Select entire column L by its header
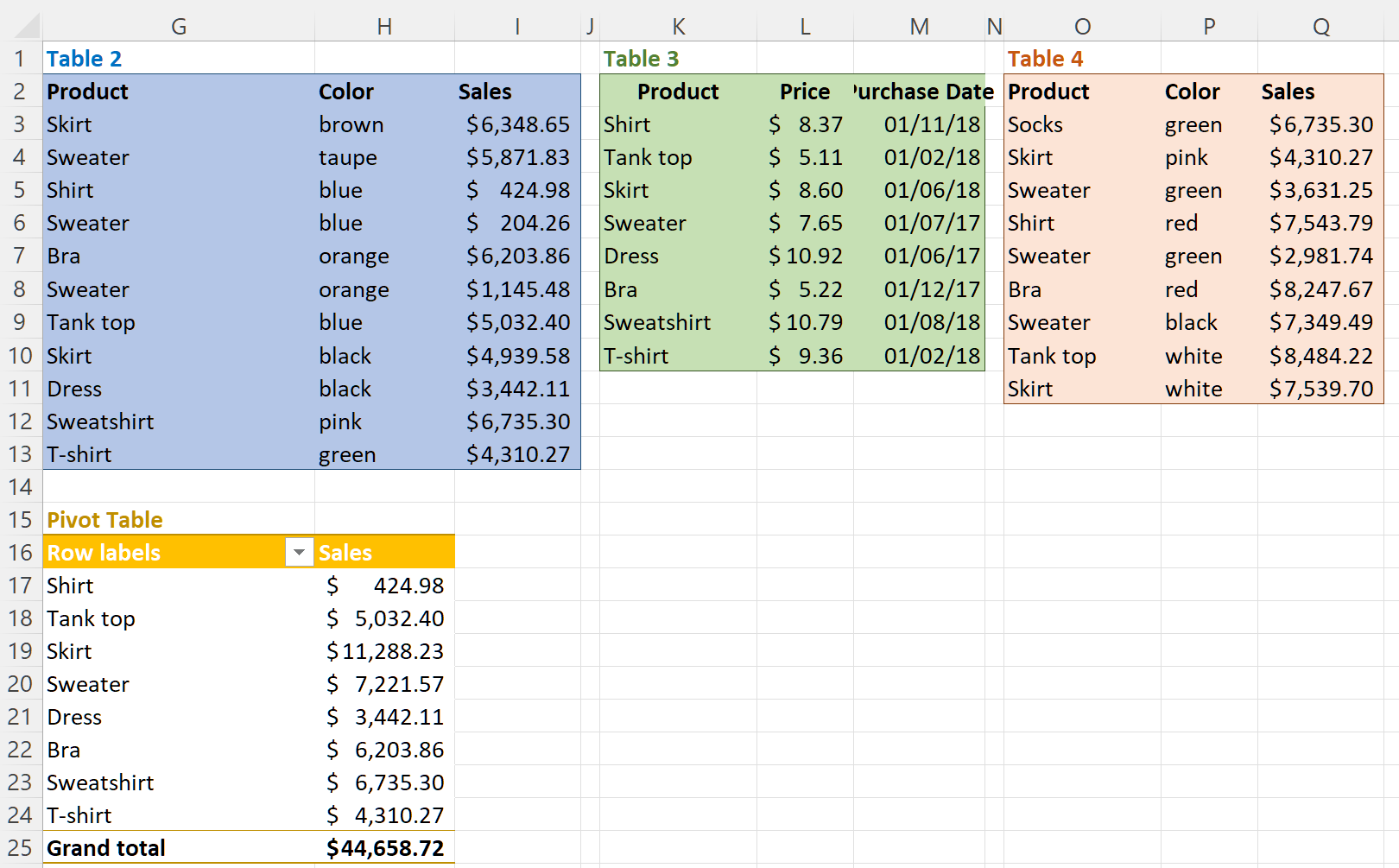The image size is (1399, 868). (x=804, y=26)
